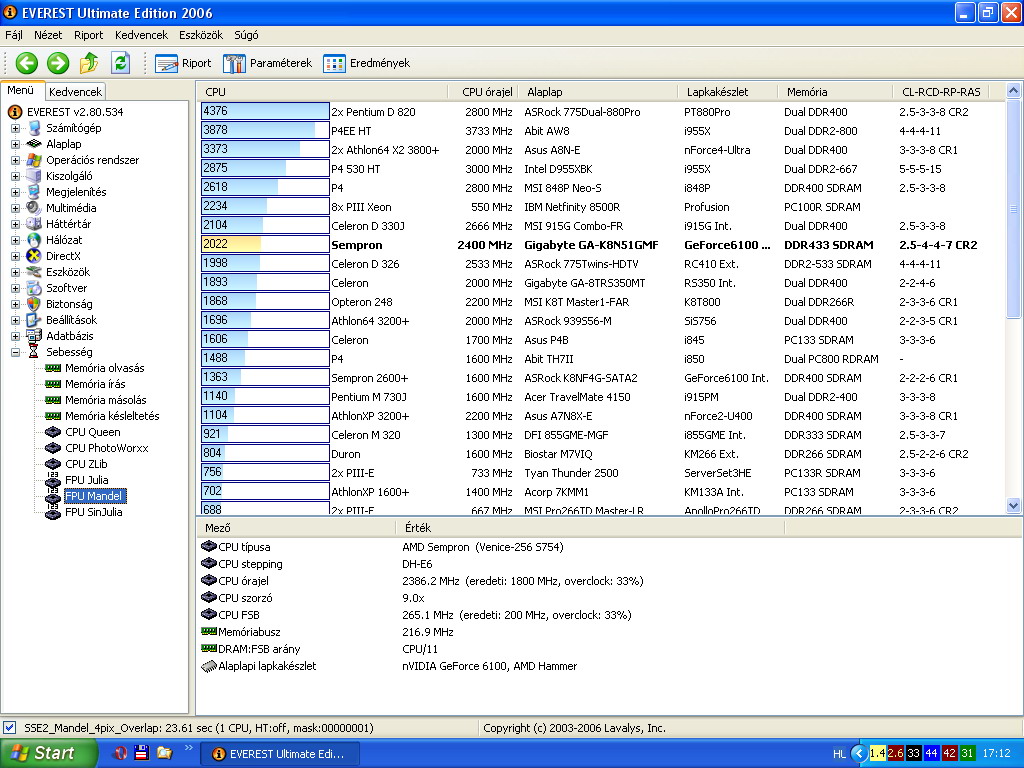Open the Memória írás benchmark icon
This screenshot has height=768, width=1024.
(x=53, y=384)
